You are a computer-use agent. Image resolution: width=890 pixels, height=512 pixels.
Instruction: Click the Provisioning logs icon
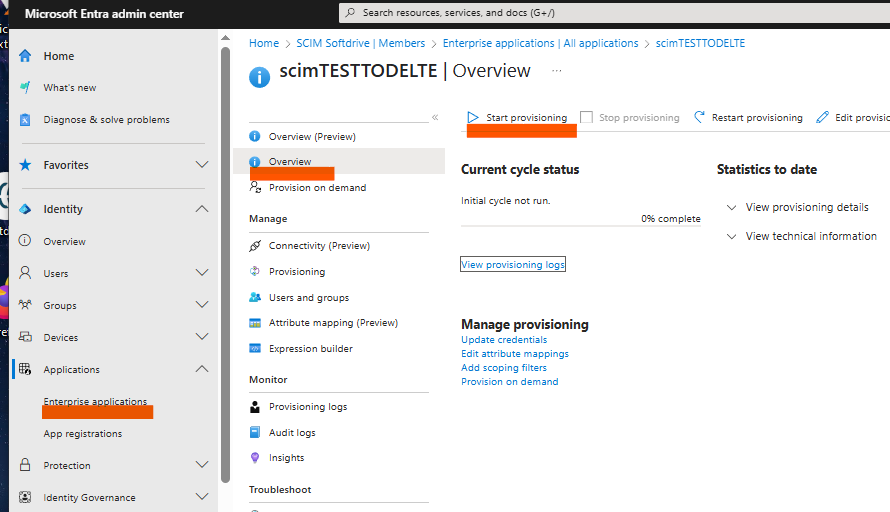pyautogui.click(x=255, y=406)
